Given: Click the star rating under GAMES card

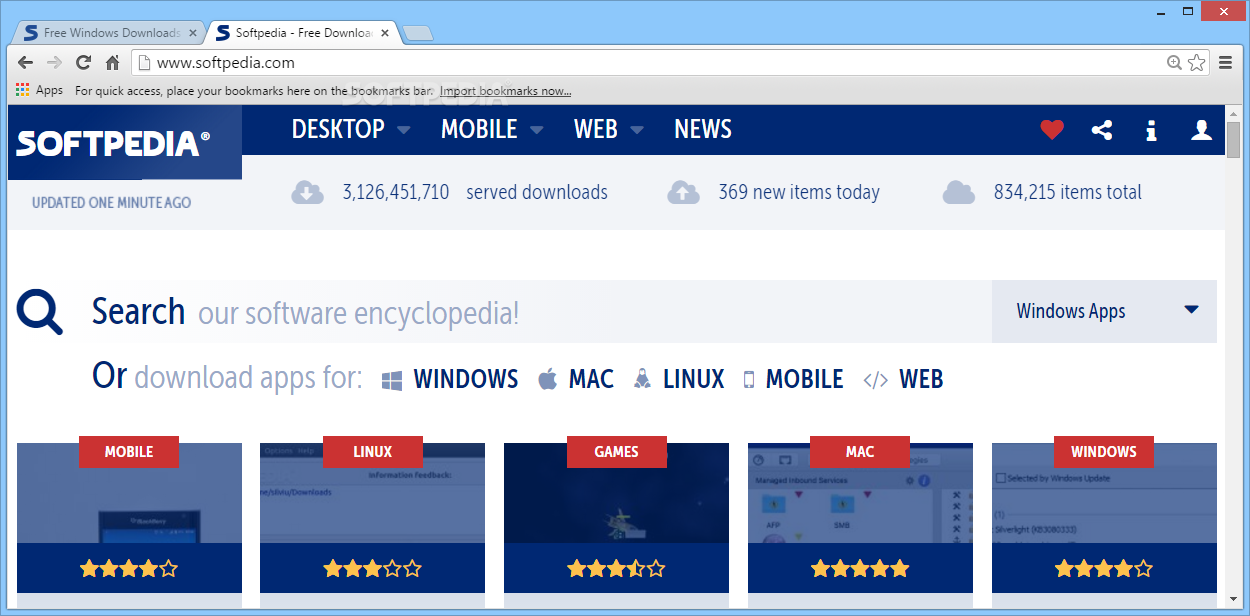Looking at the screenshot, I should (x=616, y=569).
